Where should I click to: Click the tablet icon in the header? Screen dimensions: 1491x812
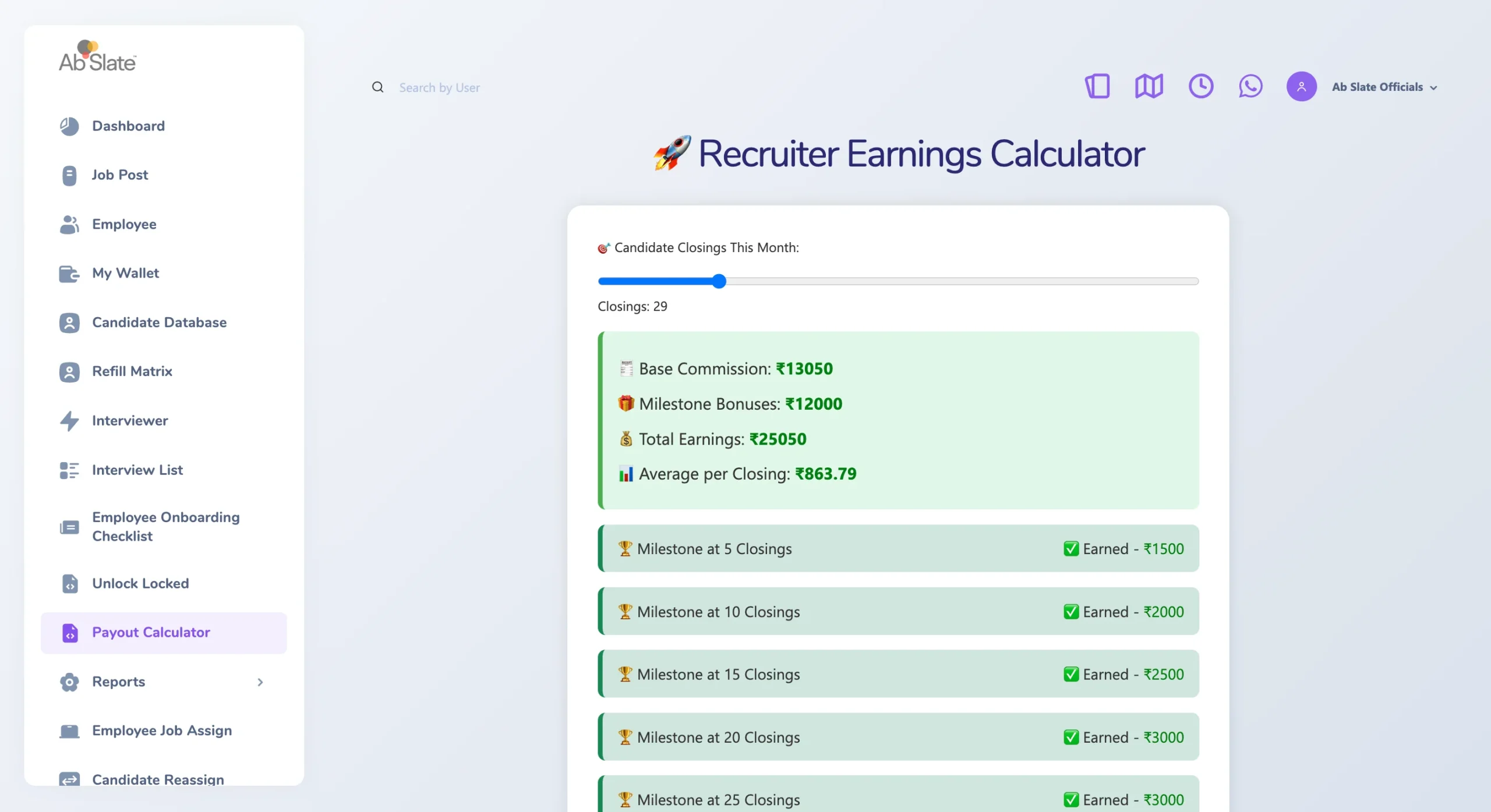point(1097,87)
